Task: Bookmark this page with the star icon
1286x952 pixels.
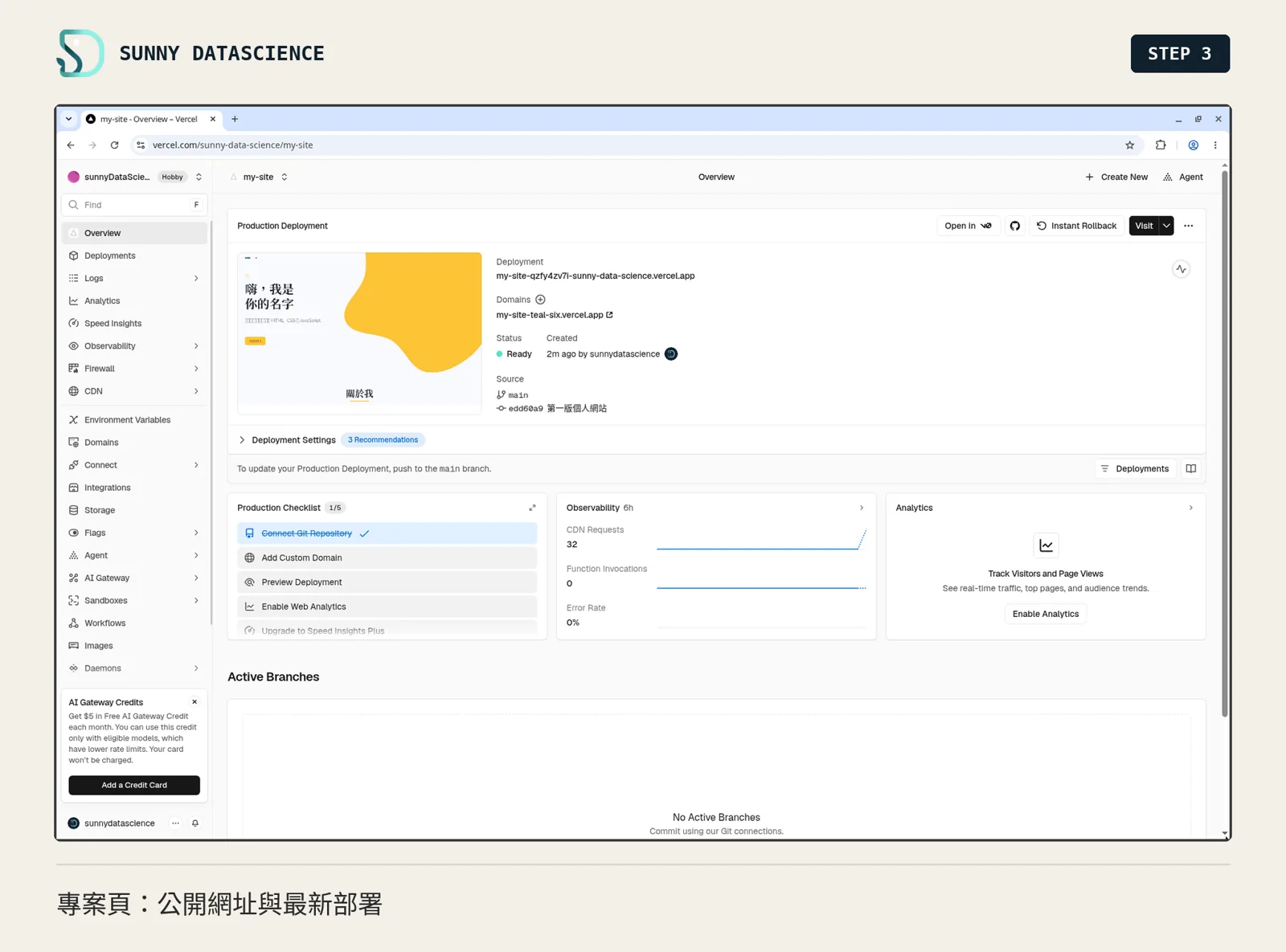Action: coord(1130,145)
